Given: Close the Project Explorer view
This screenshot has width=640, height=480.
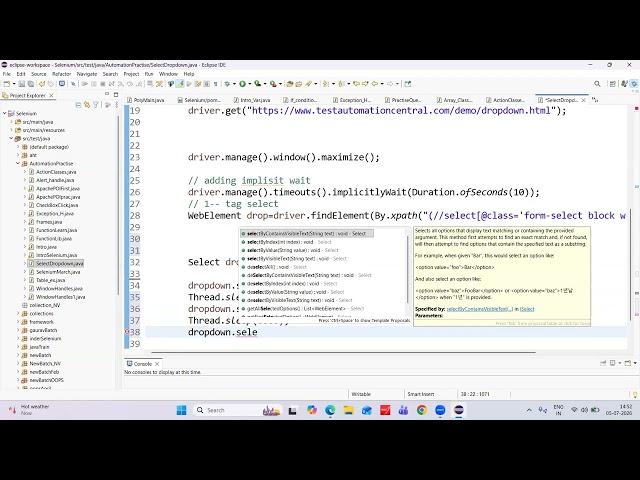Looking at the screenshot, I should pyautogui.click(x=51, y=95).
